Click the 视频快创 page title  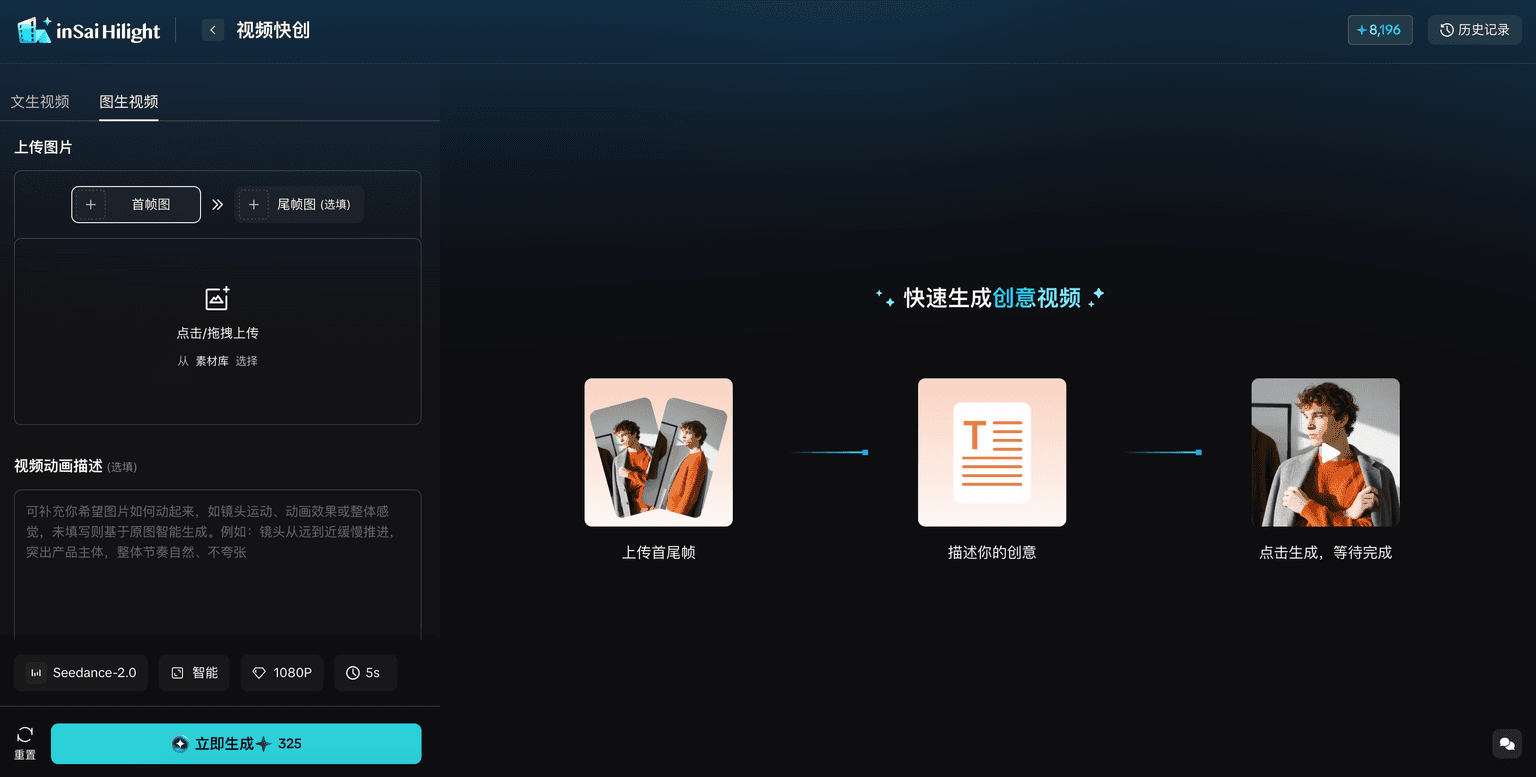[273, 30]
